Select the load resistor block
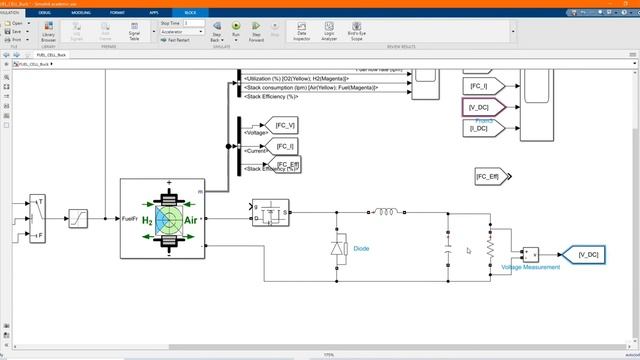640x360 pixels. [x=490, y=248]
